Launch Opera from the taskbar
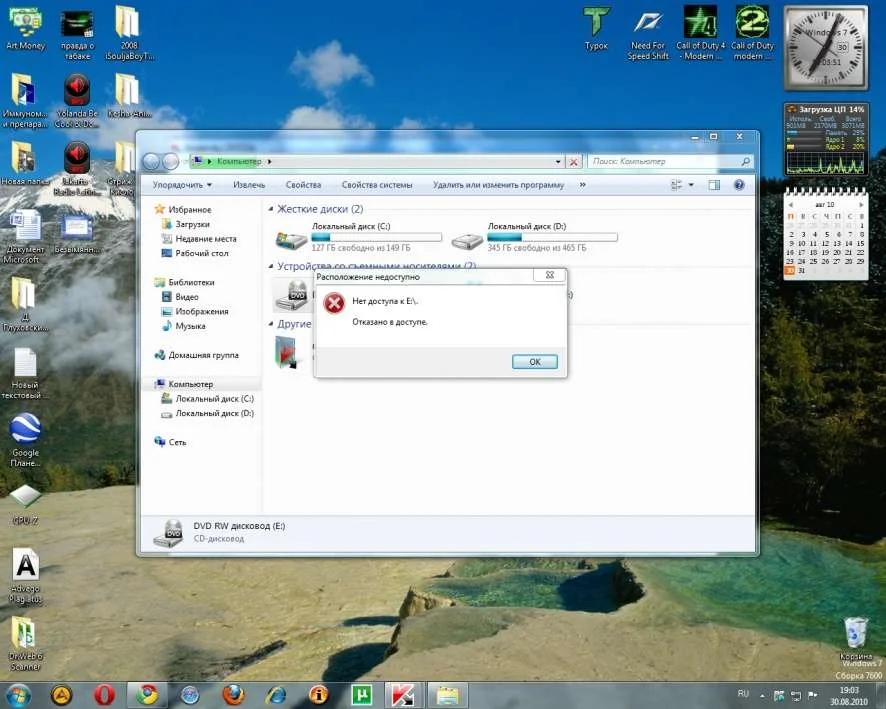 point(104,694)
